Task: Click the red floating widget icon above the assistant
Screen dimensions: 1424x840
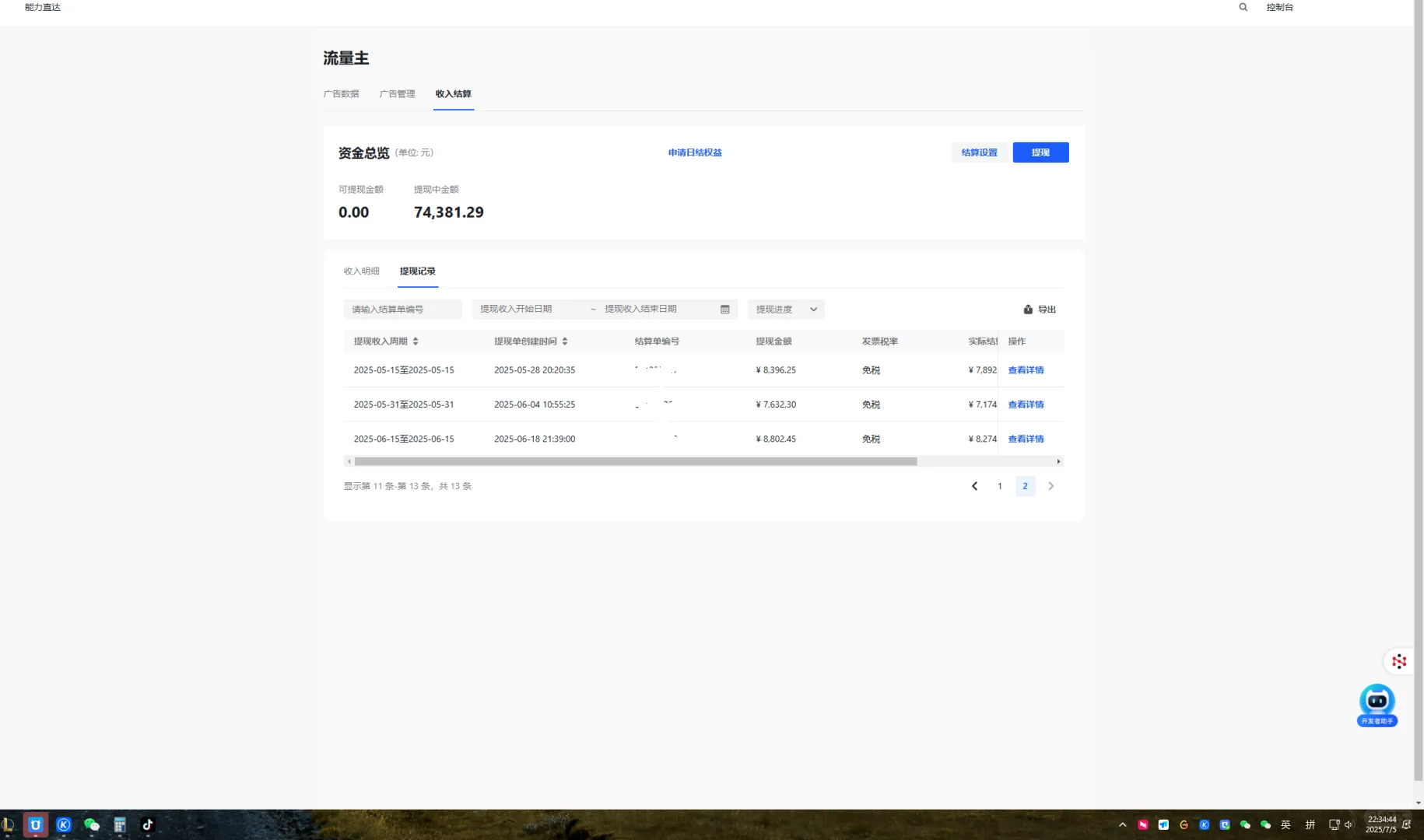Action: click(x=1398, y=660)
